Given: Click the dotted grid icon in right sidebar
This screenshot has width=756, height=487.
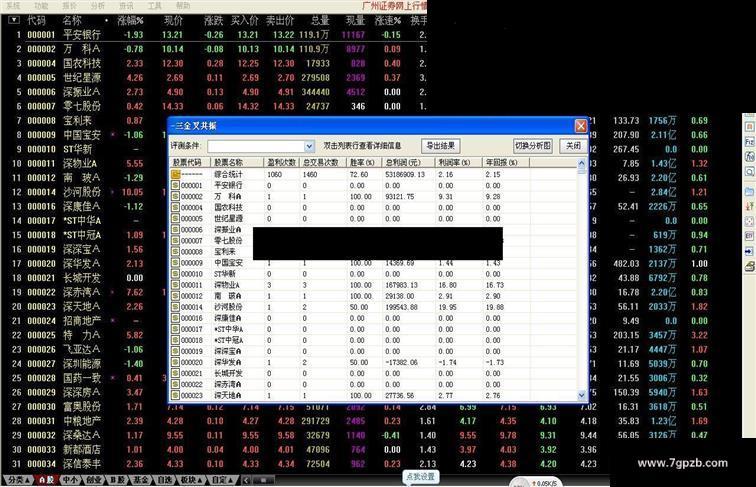Looking at the screenshot, I should point(749,221).
